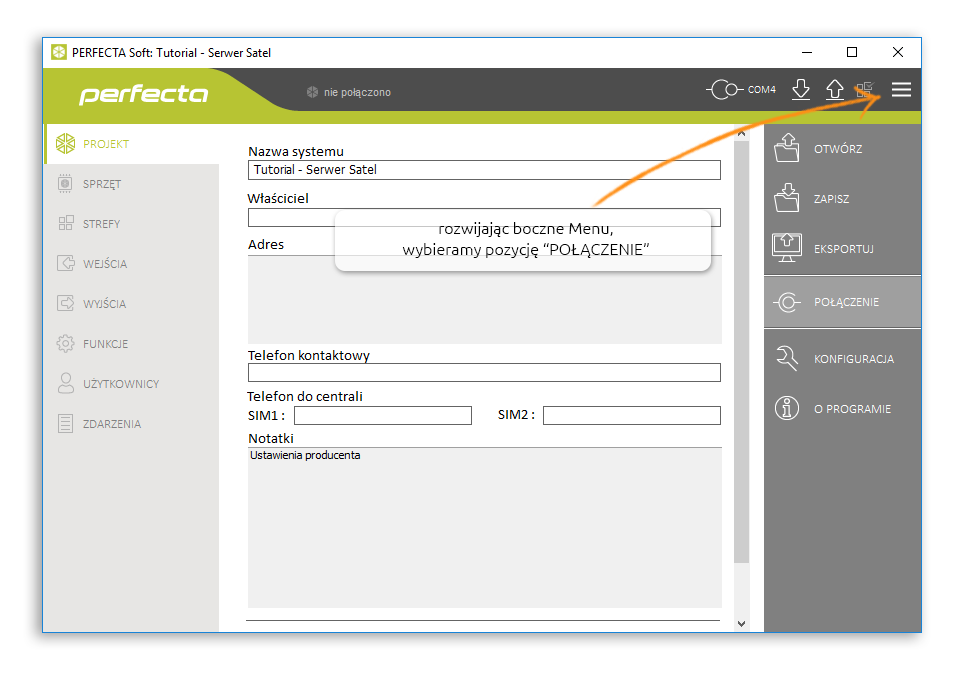Open the WYJŚCIA section

coord(132,303)
